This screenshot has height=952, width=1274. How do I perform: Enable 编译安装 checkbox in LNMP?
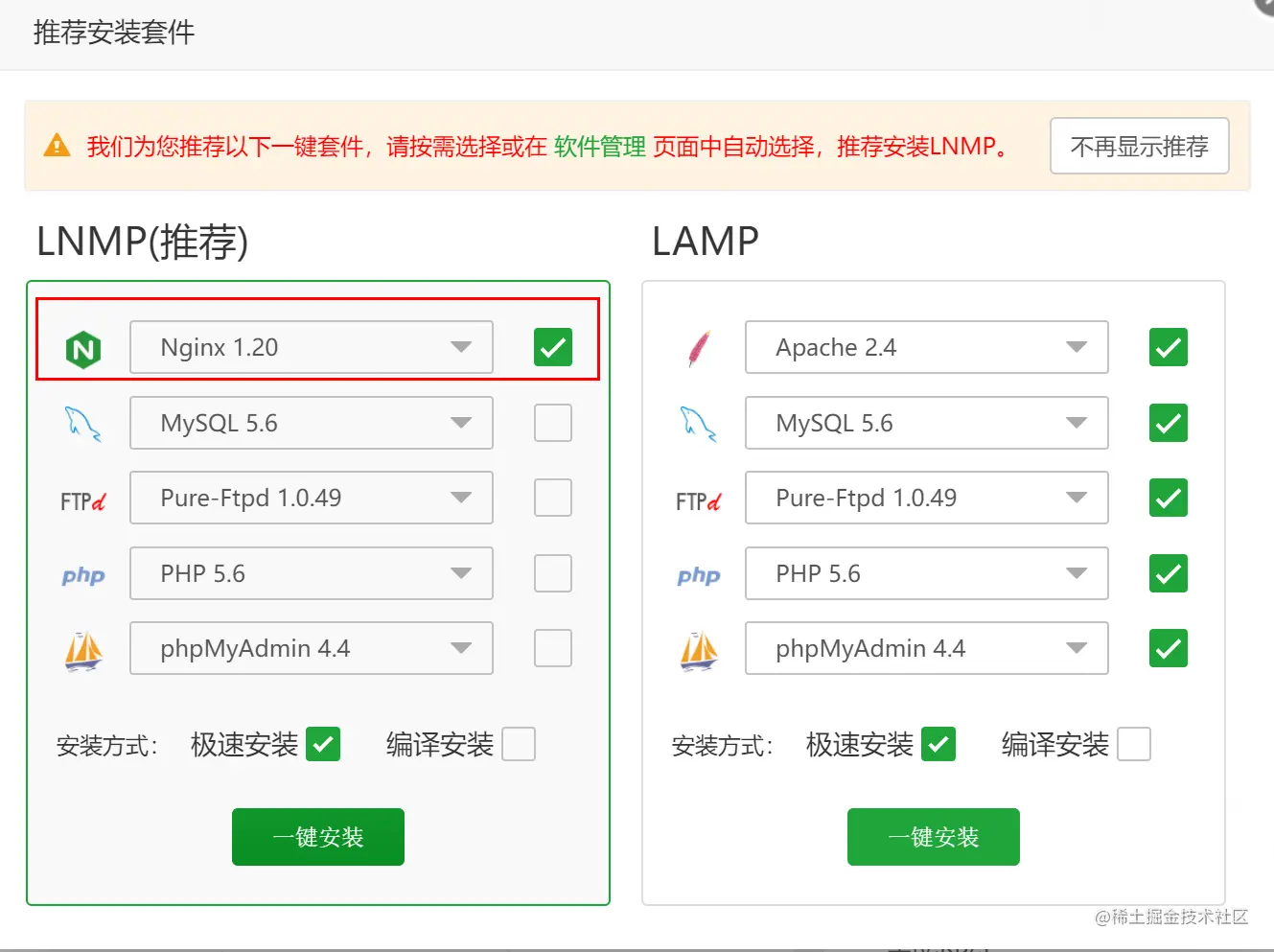pos(519,744)
